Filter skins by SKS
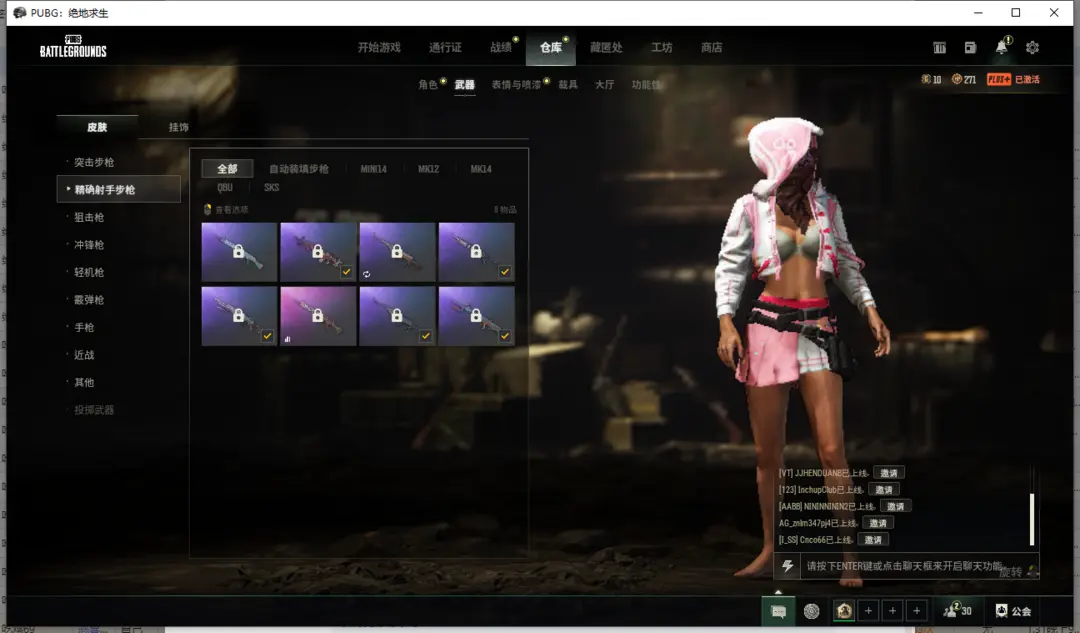Image resolution: width=1080 pixels, height=633 pixels. 271,187
